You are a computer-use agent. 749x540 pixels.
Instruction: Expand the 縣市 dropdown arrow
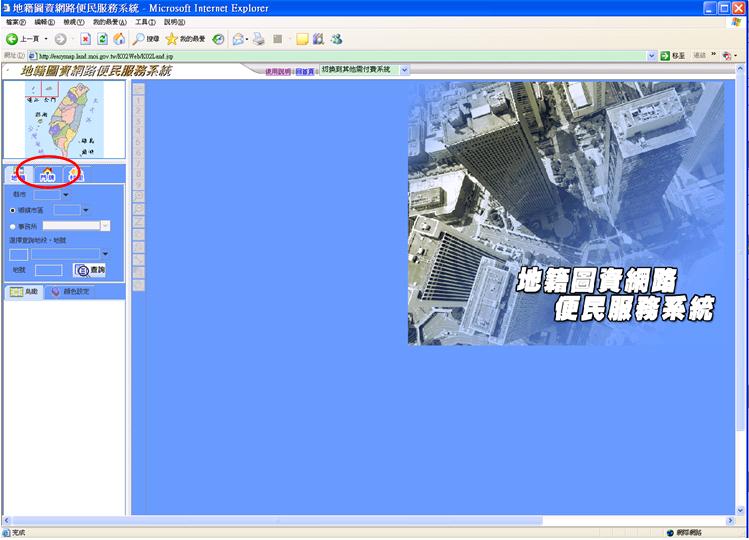coord(66,195)
